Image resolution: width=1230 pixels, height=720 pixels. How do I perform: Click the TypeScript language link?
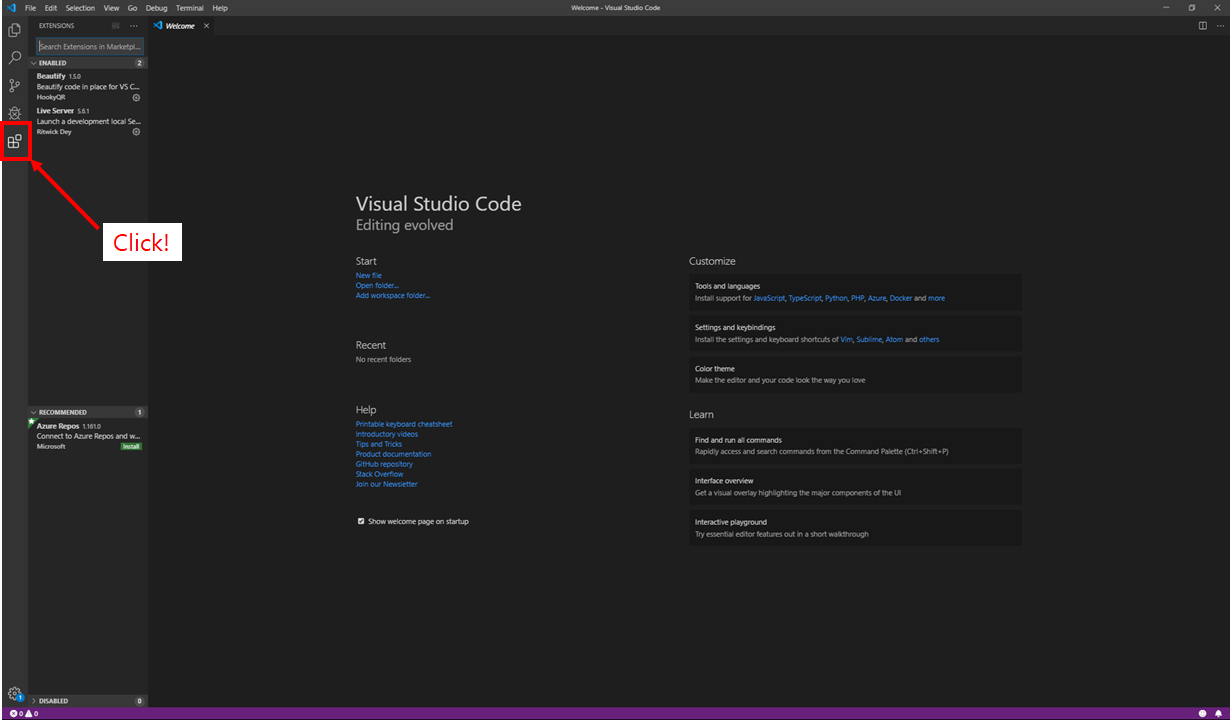pos(805,298)
